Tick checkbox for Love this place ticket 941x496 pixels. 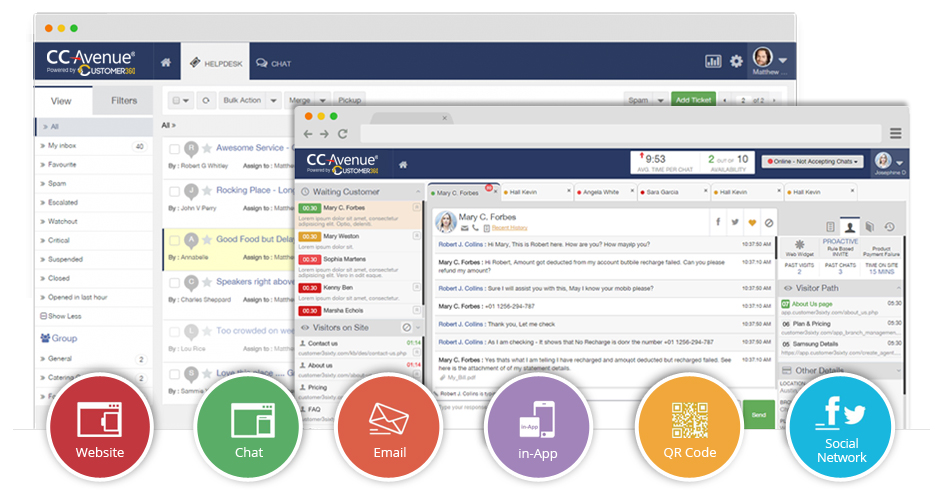[174, 374]
